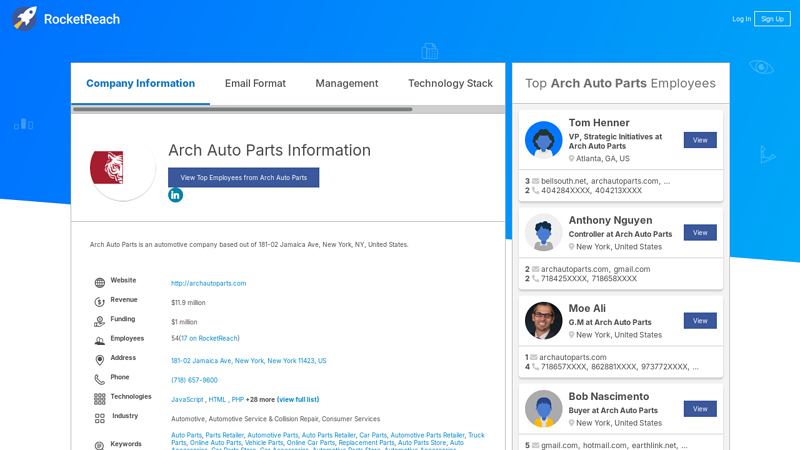This screenshot has width=800, height=450.
Task: Click the Tom Henner name heading
Action: point(599,122)
